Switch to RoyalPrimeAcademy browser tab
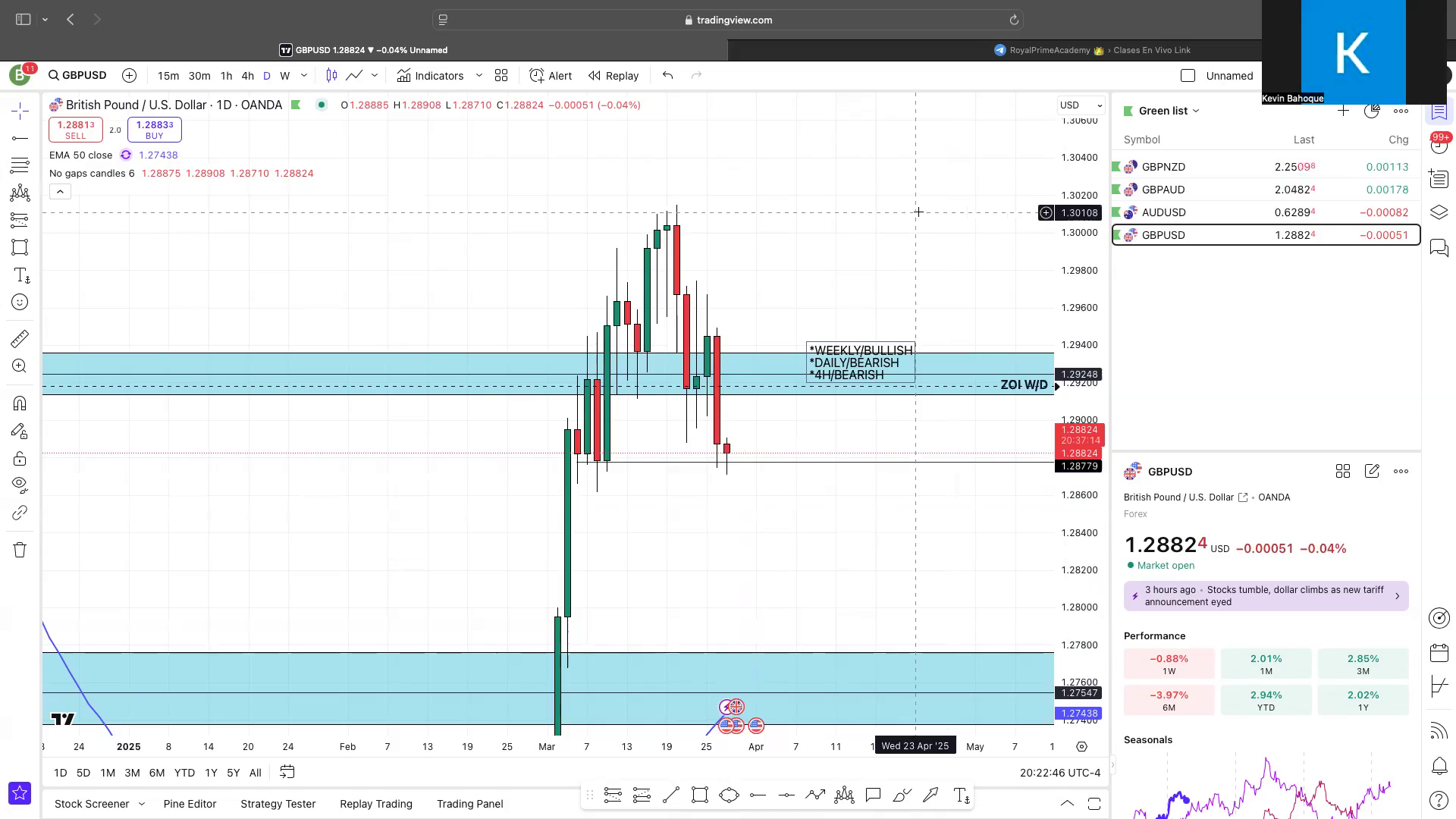Viewport: 1456px width, 819px height. pyautogui.click(x=1092, y=50)
